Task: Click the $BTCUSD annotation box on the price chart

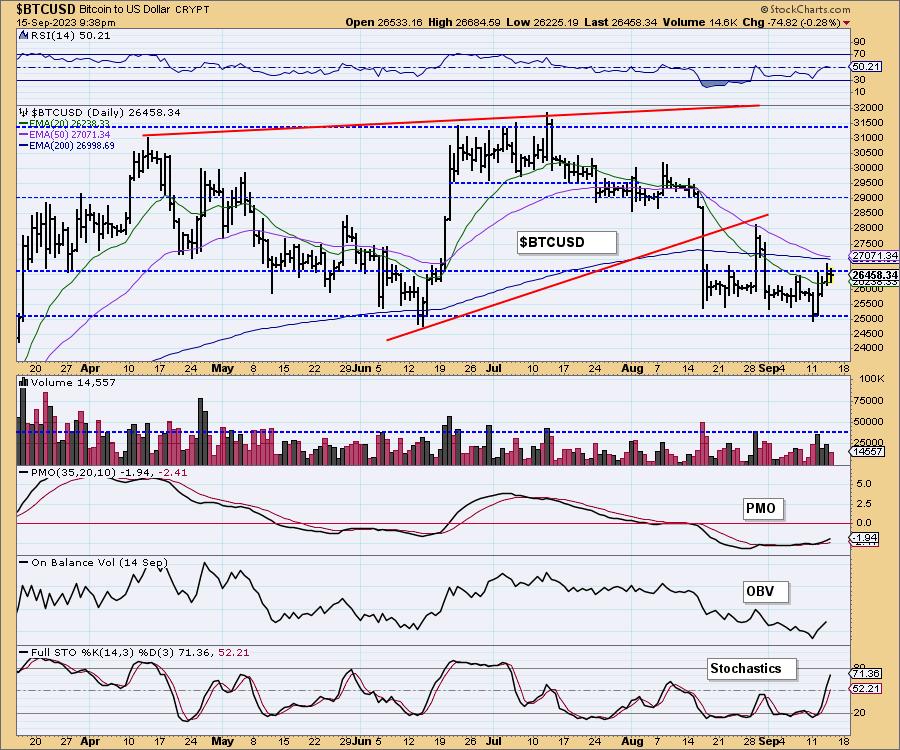Action: [x=567, y=242]
